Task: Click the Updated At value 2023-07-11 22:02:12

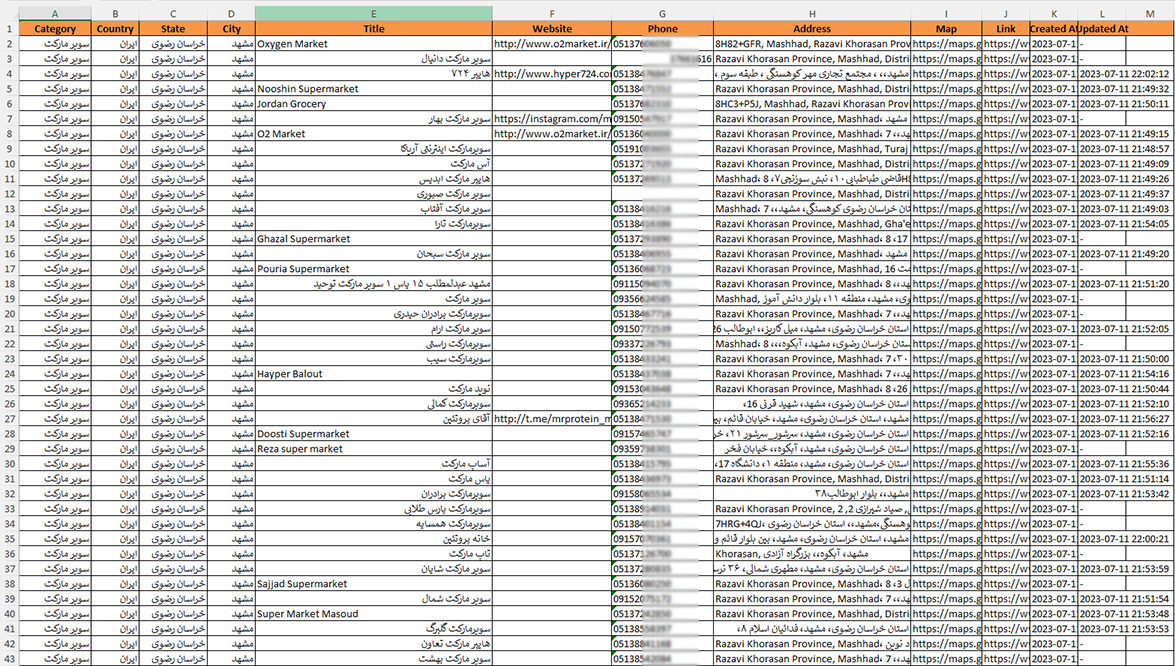Action: point(1126,73)
